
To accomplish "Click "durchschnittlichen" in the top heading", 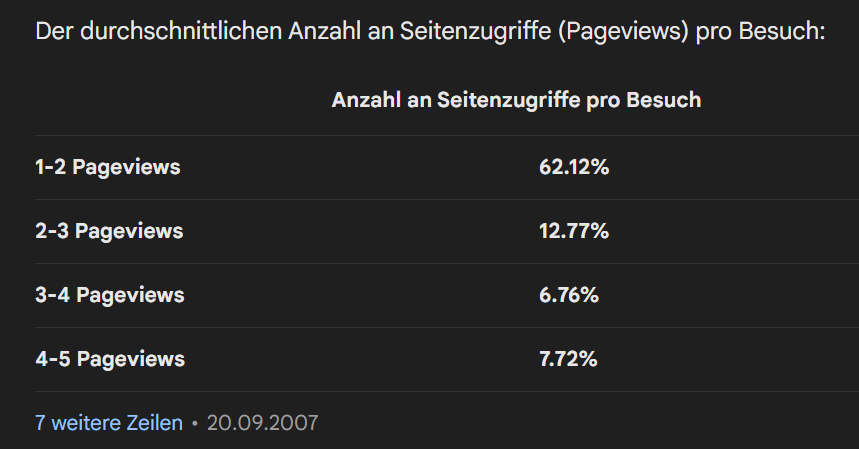I will tap(181, 31).
